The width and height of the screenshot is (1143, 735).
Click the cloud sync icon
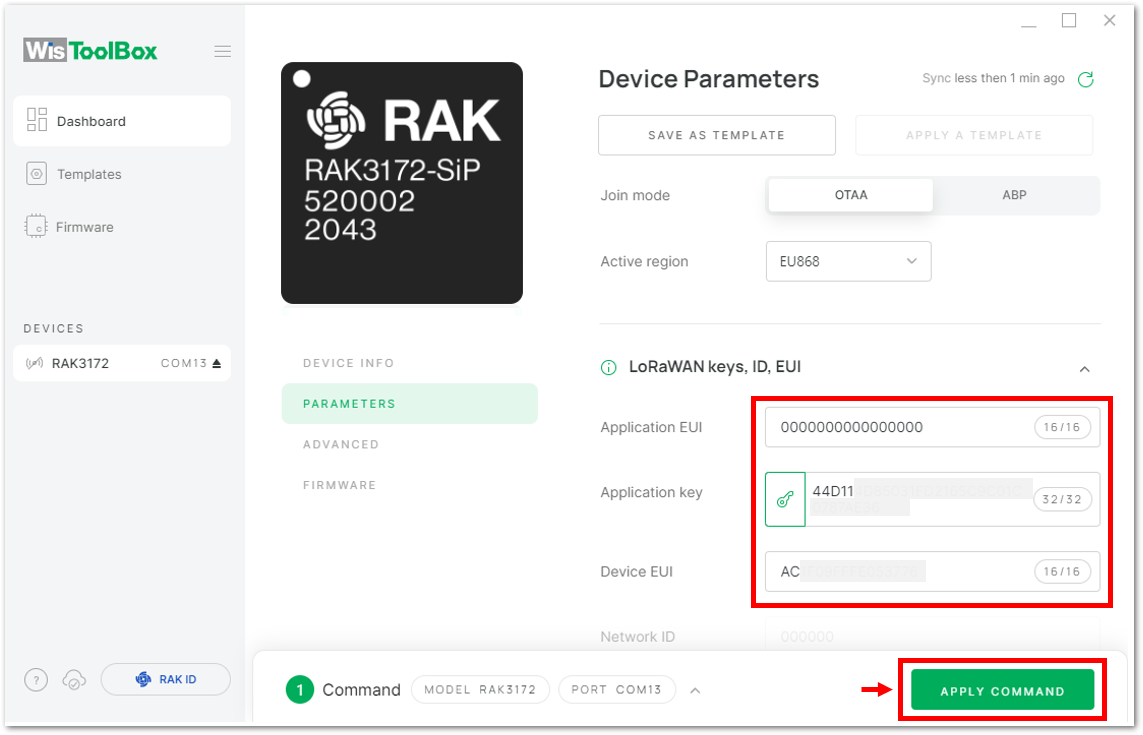tap(74, 680)
